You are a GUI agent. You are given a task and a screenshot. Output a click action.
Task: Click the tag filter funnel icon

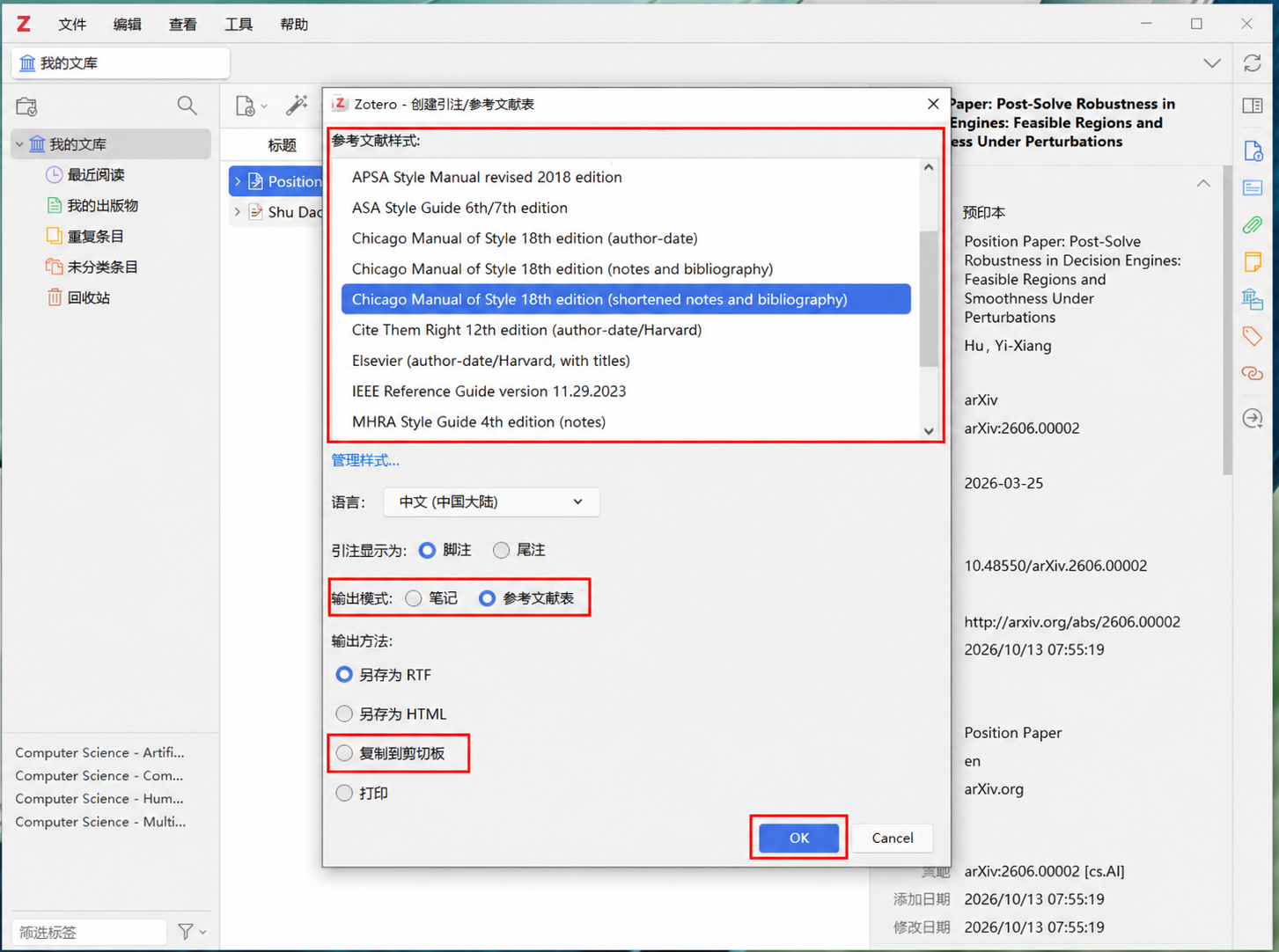point(186,931)
